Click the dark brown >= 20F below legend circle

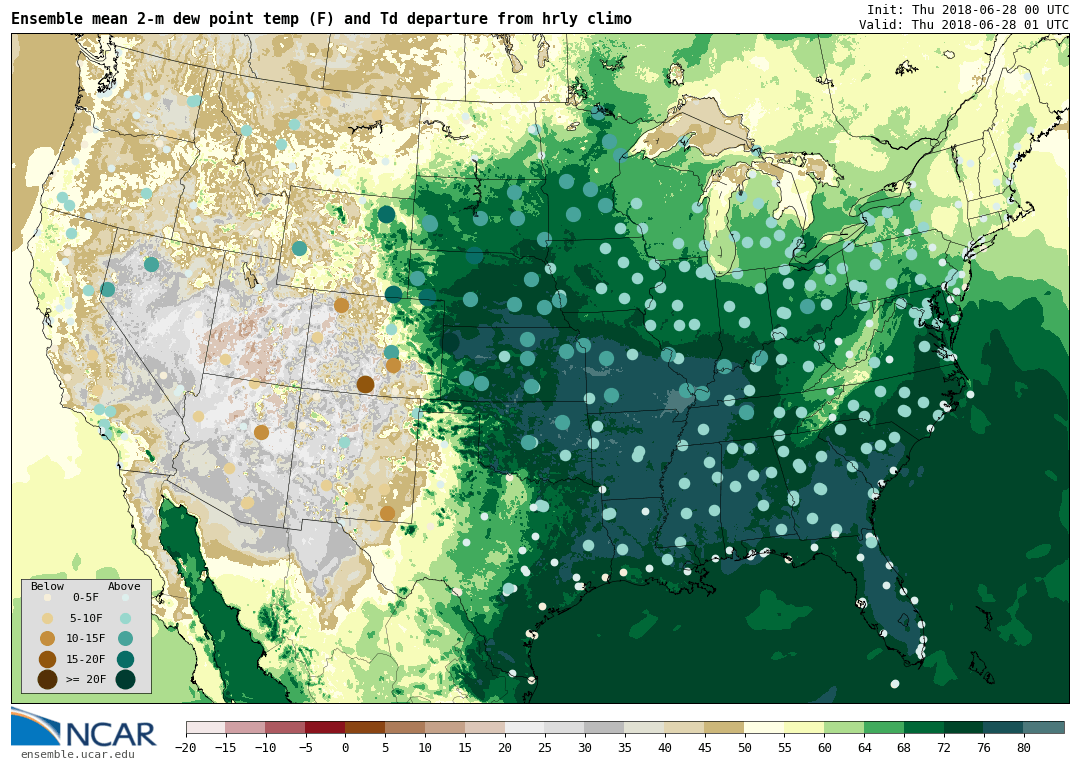[x=48, y=680]
